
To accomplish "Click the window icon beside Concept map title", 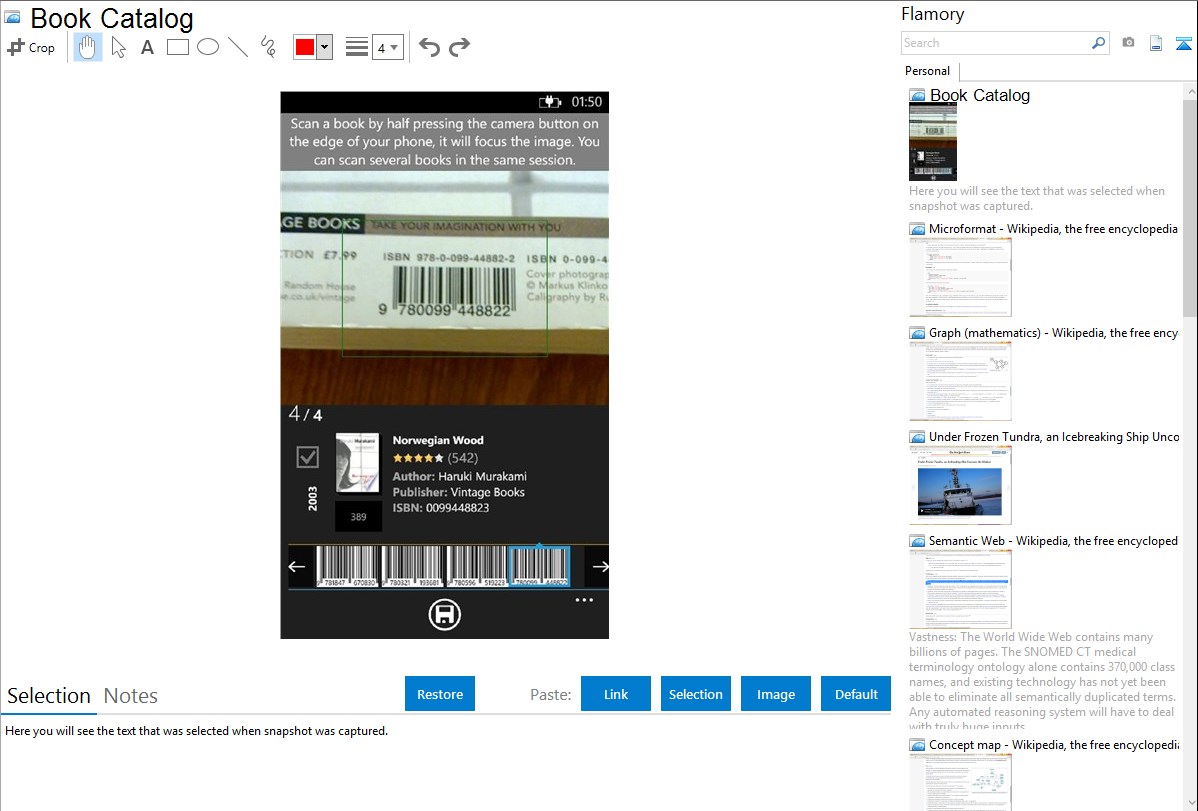I will pos(917,745).
